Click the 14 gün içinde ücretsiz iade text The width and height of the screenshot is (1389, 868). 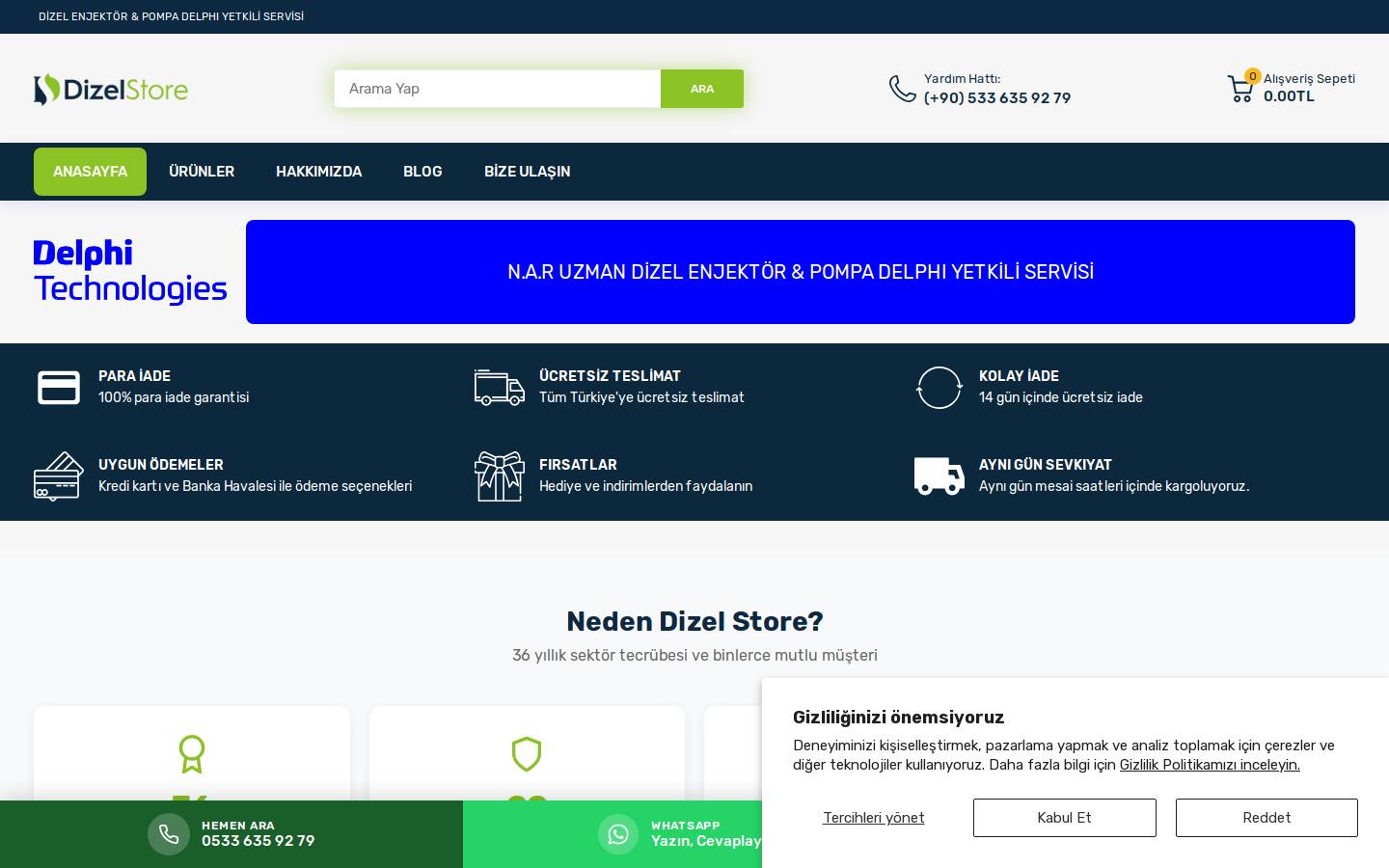[1061, 397]
